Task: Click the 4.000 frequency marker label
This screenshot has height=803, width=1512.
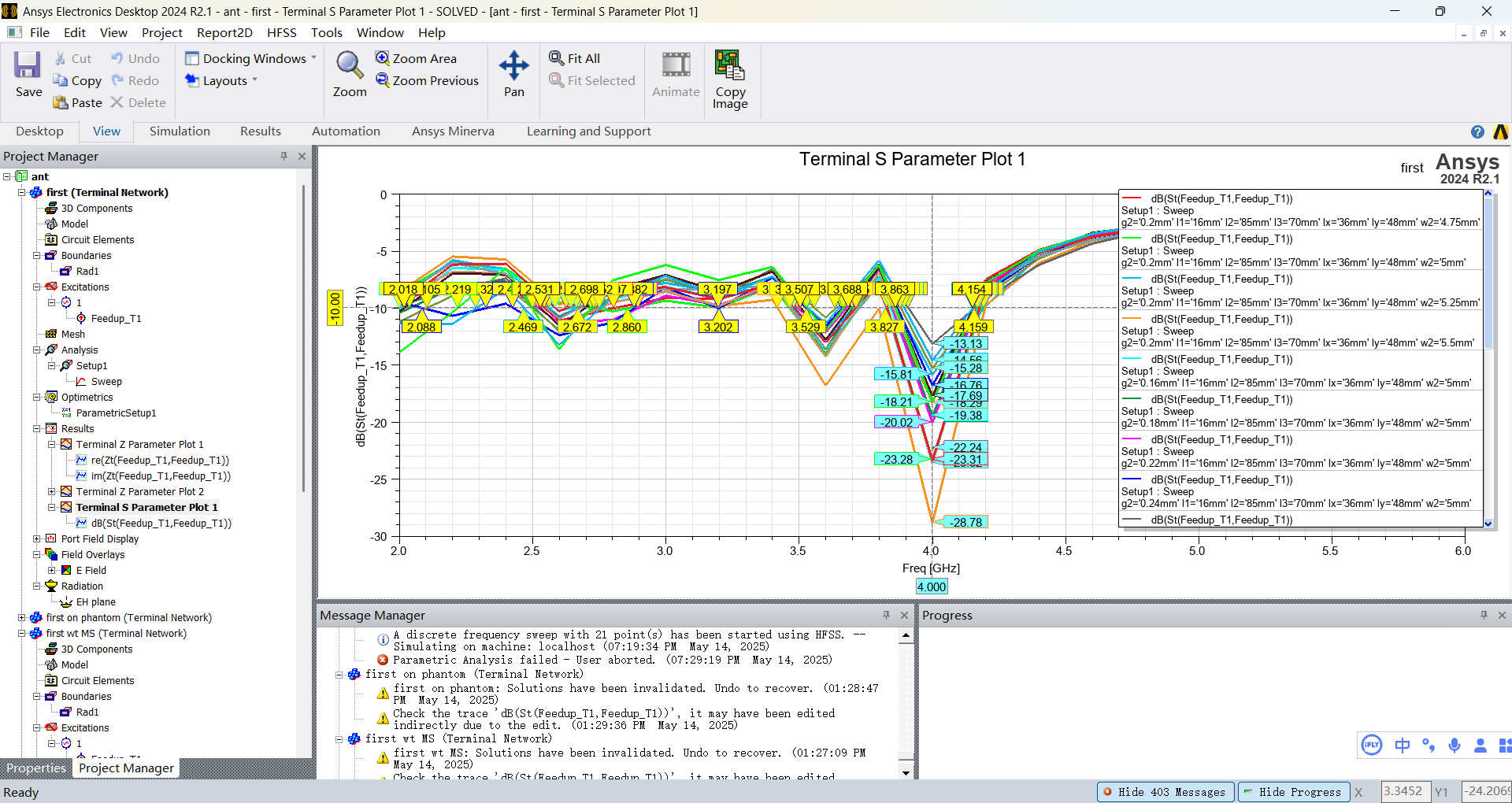Action: tap(932, 587)
